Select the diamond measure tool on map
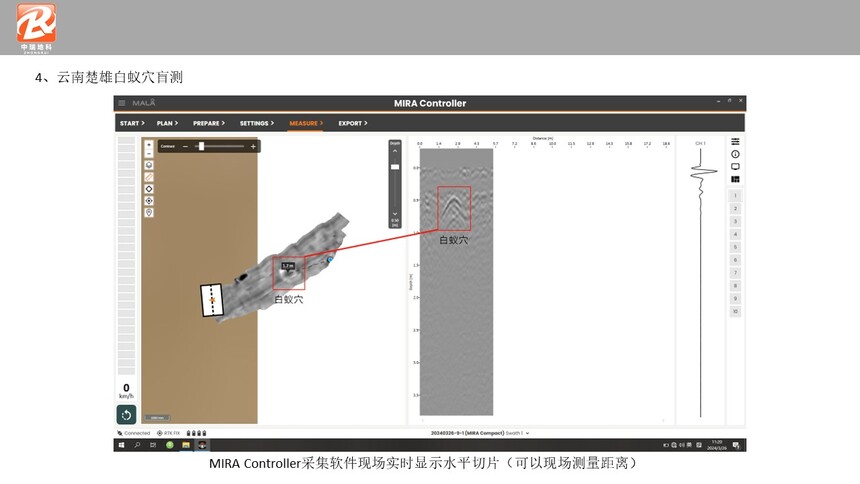Image resolution: width=860 pixels, height=484 pixels. [149, 189]
